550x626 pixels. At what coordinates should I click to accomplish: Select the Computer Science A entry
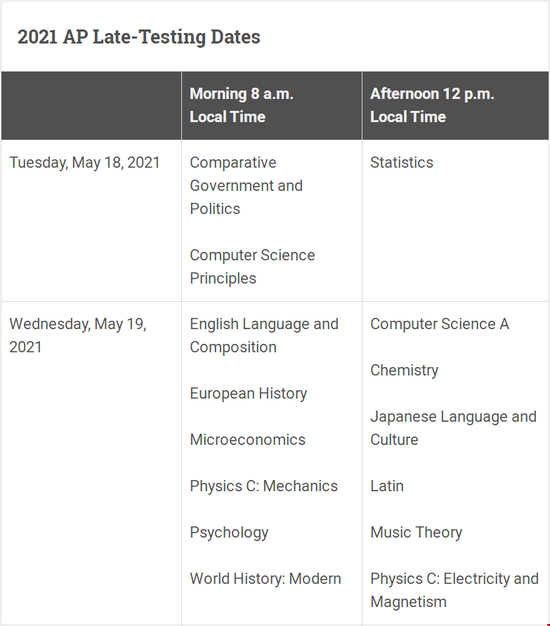(x=439, y=324)
